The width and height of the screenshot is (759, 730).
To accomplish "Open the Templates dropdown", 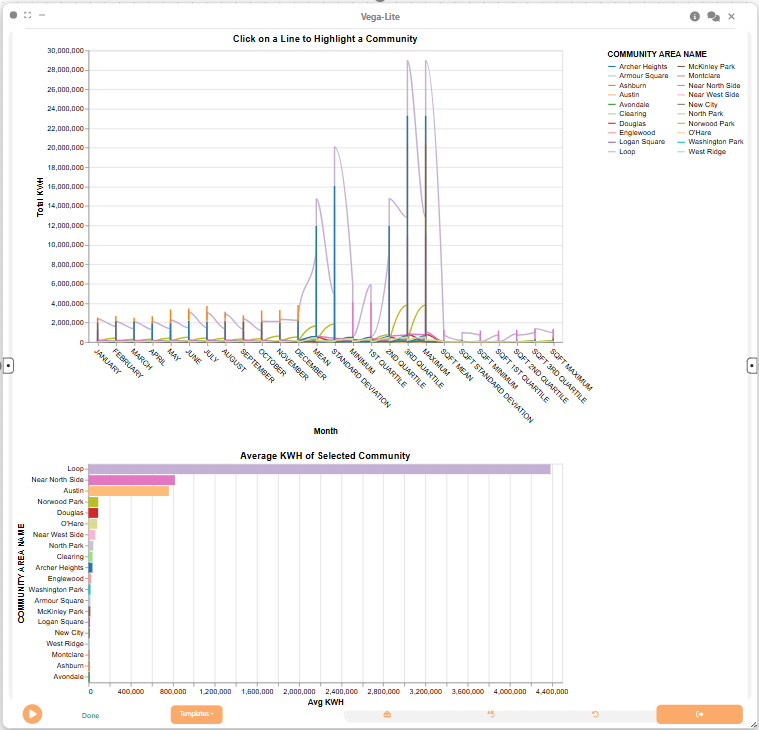I will [x=197, y=714].
